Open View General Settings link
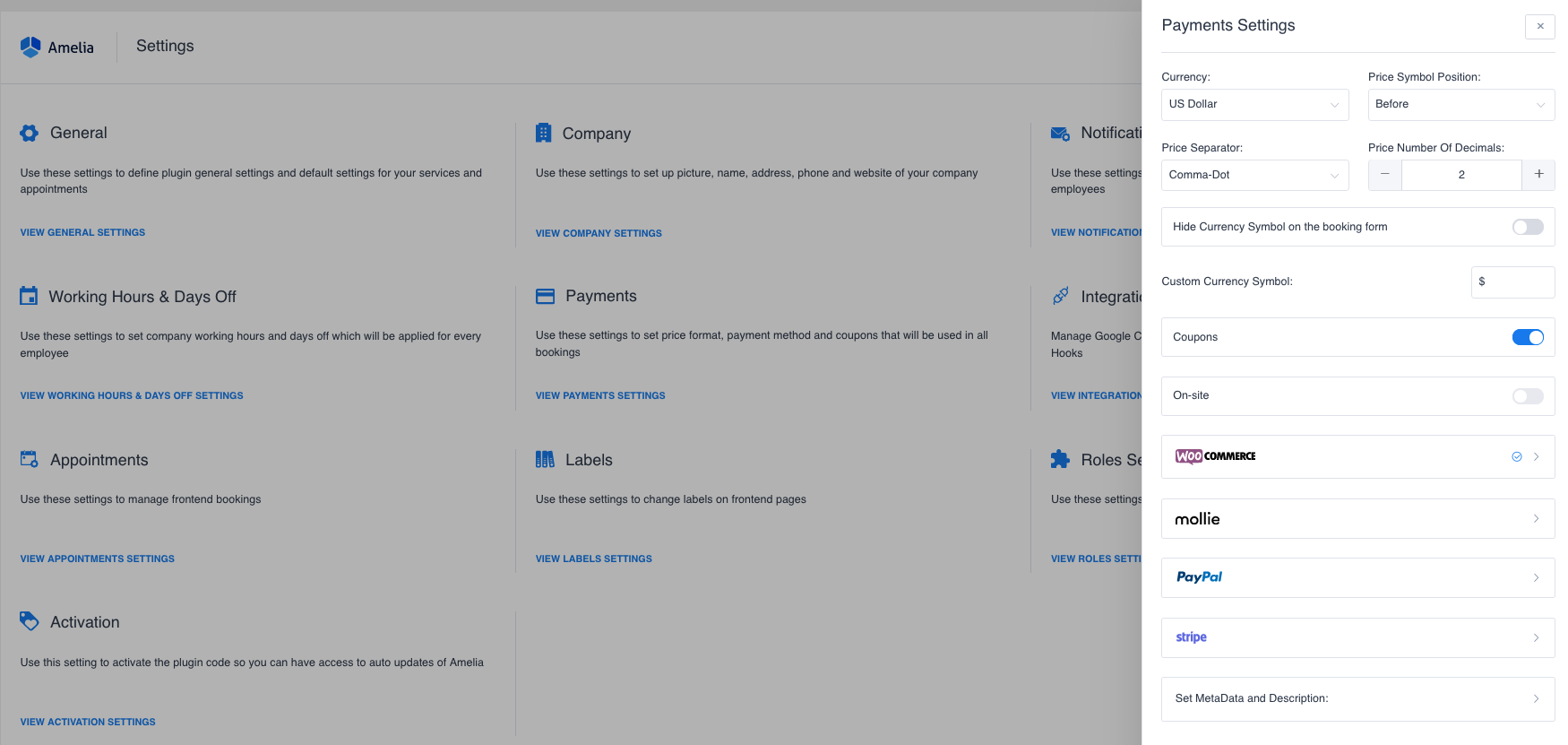This screenshot has height=745, width=1568. [x=82, y=232]
